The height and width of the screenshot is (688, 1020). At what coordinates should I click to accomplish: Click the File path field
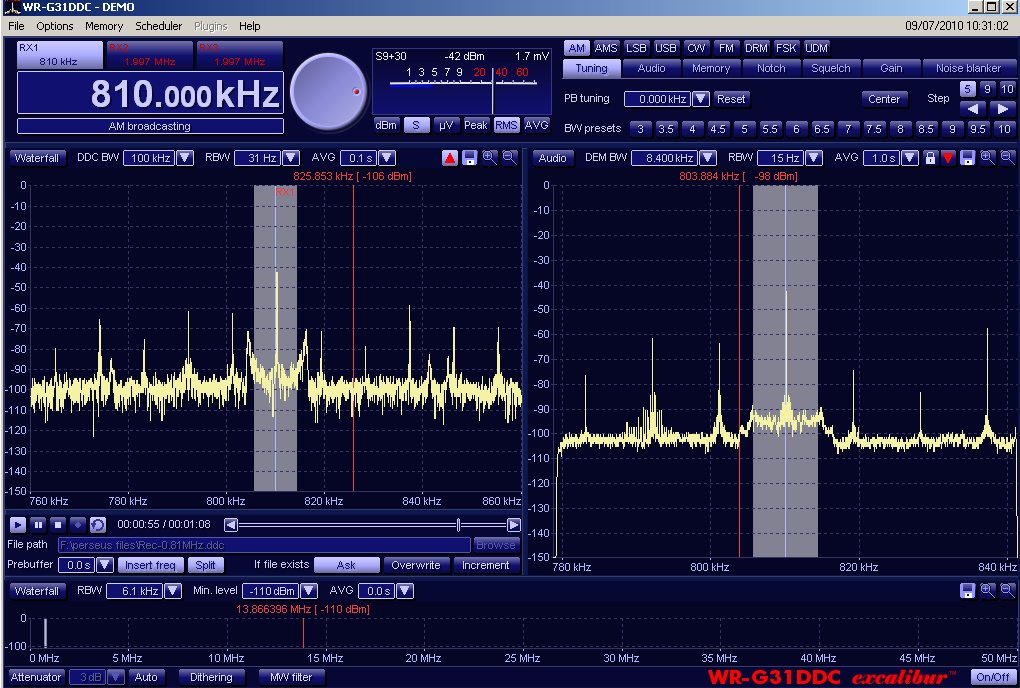[264, 545]
